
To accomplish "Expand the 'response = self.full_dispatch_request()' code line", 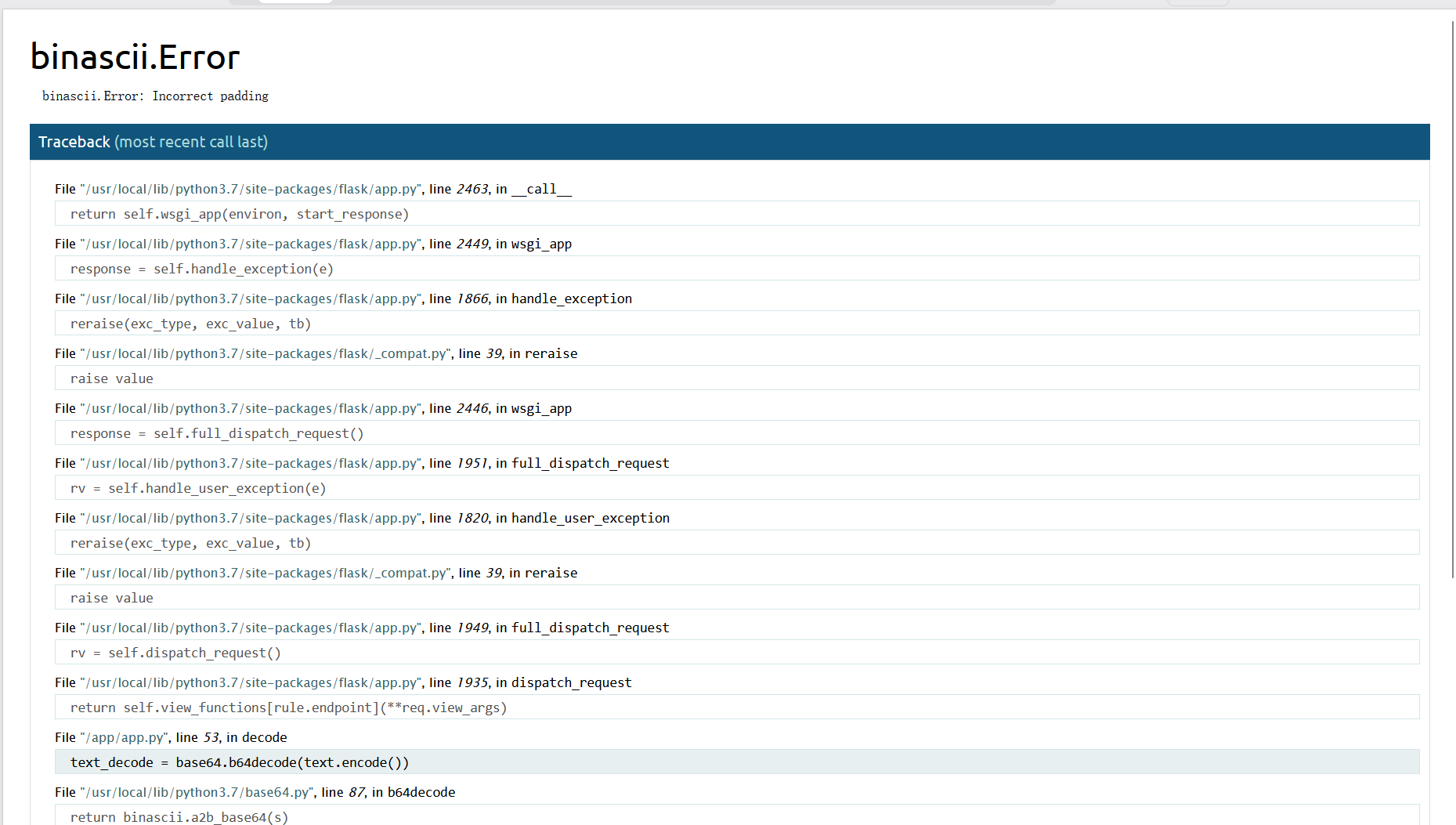I will [x=217, y=433].
